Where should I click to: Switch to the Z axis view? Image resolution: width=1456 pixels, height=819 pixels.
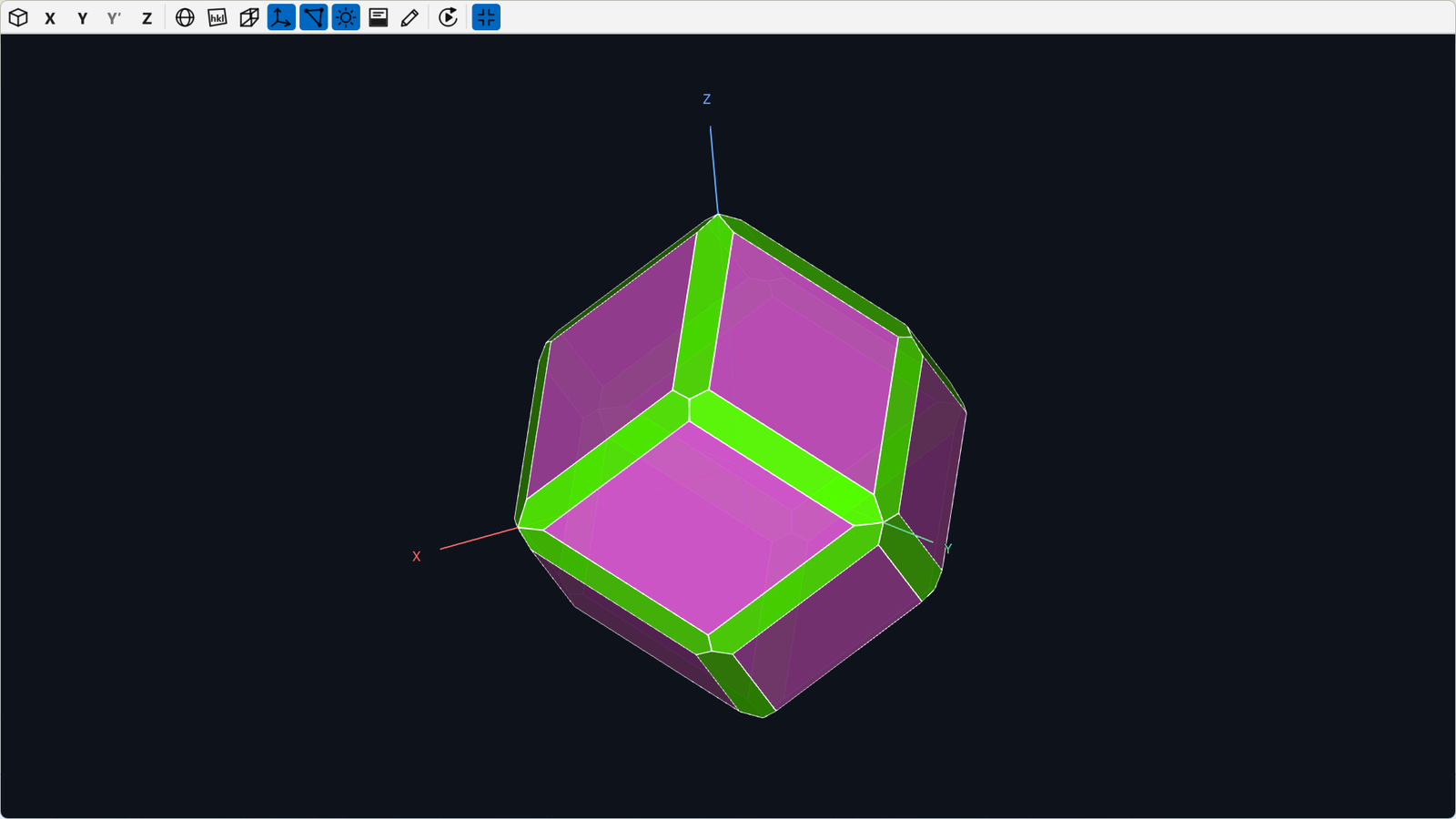coord(147,17)
